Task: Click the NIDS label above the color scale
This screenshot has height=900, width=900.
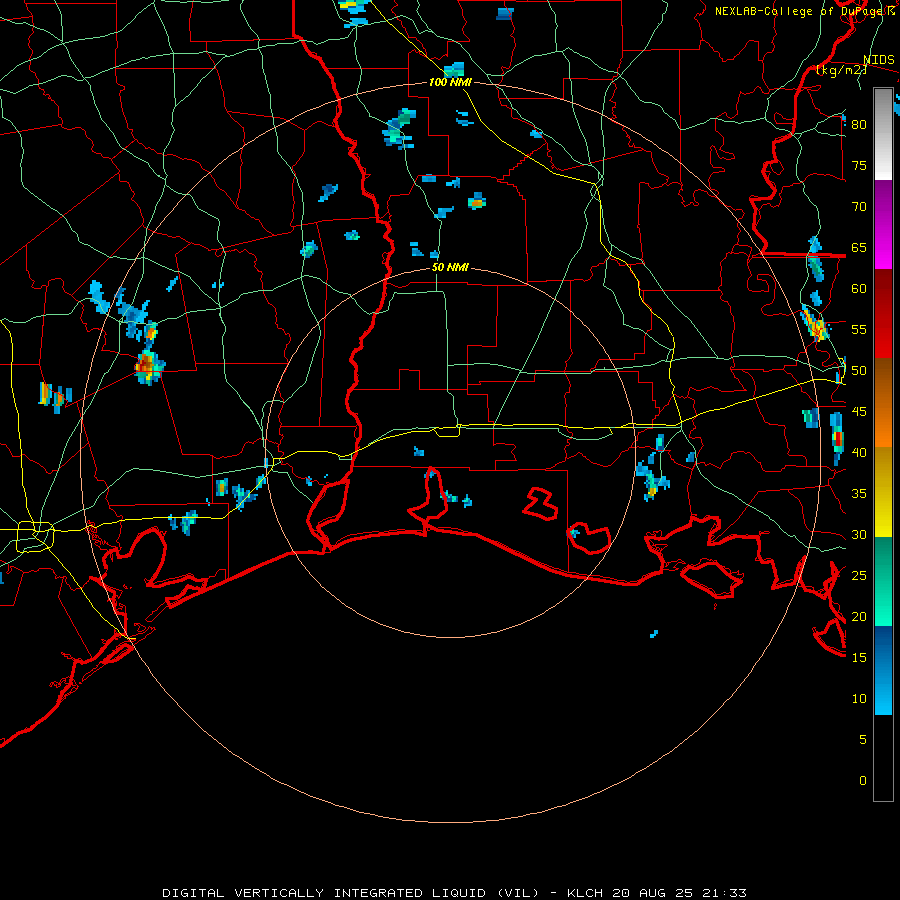Action: pos(878,60)
